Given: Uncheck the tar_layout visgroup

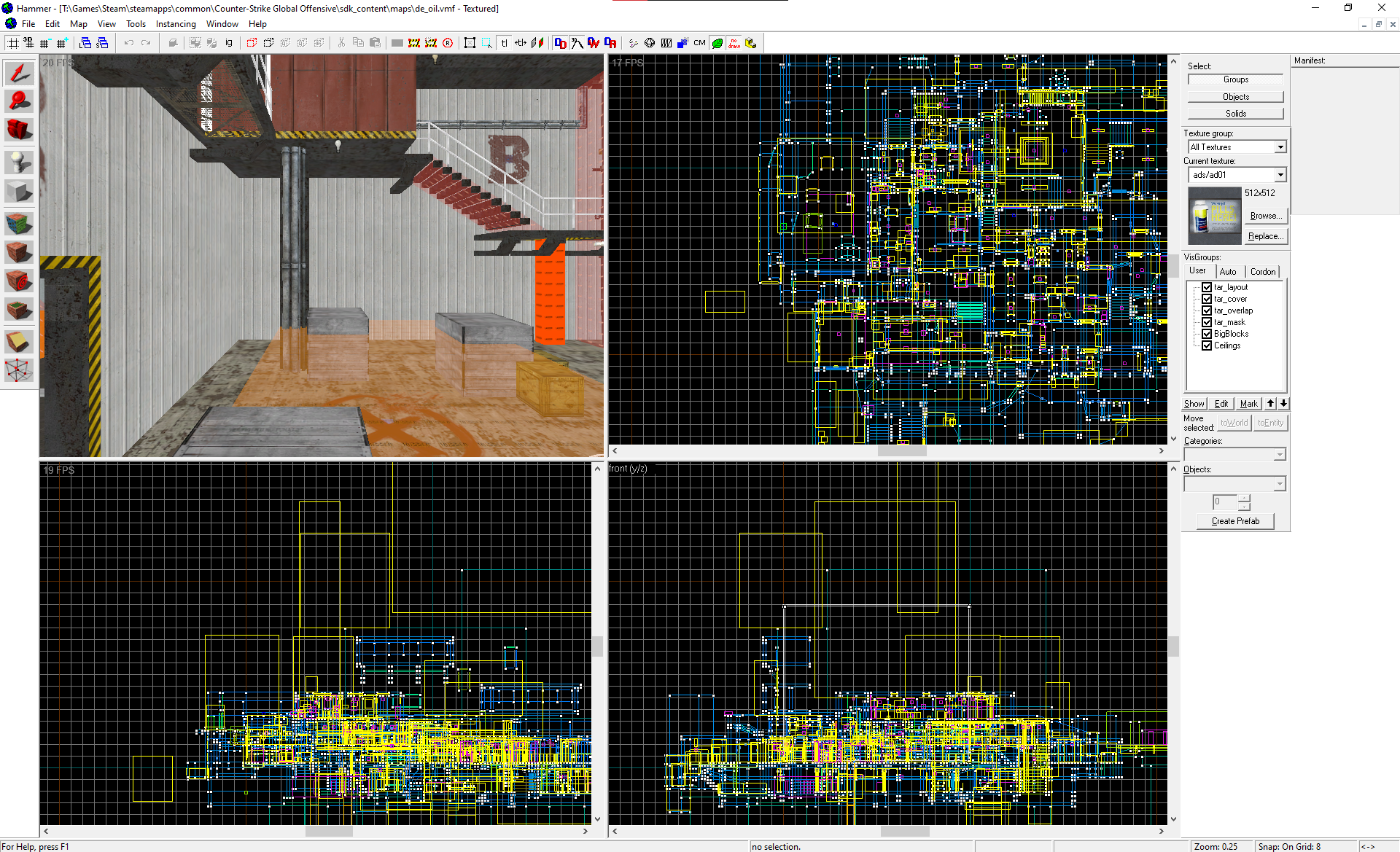Looking at the screenshot, I should coord(1207,287).
